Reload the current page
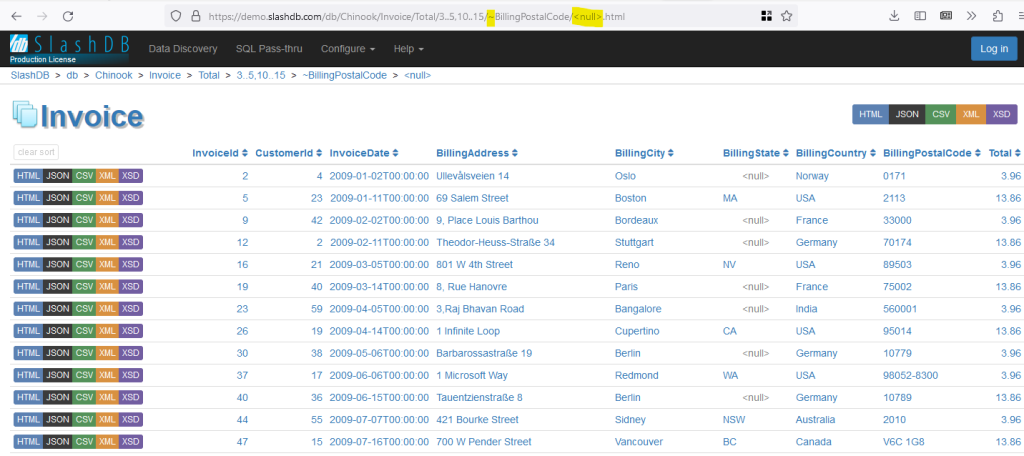This screenshot has height=456, width=1024. coord(67,16)
